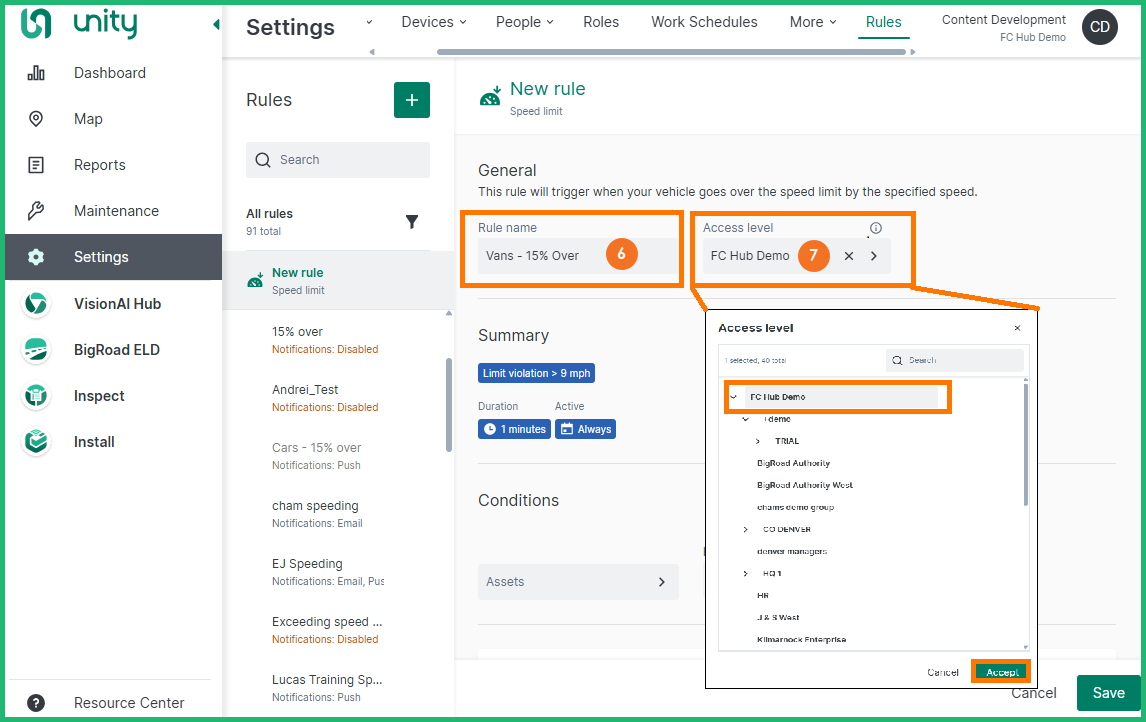Switch to the Work Schedules tab
1146x722 pixels.
tap(704, 22)
